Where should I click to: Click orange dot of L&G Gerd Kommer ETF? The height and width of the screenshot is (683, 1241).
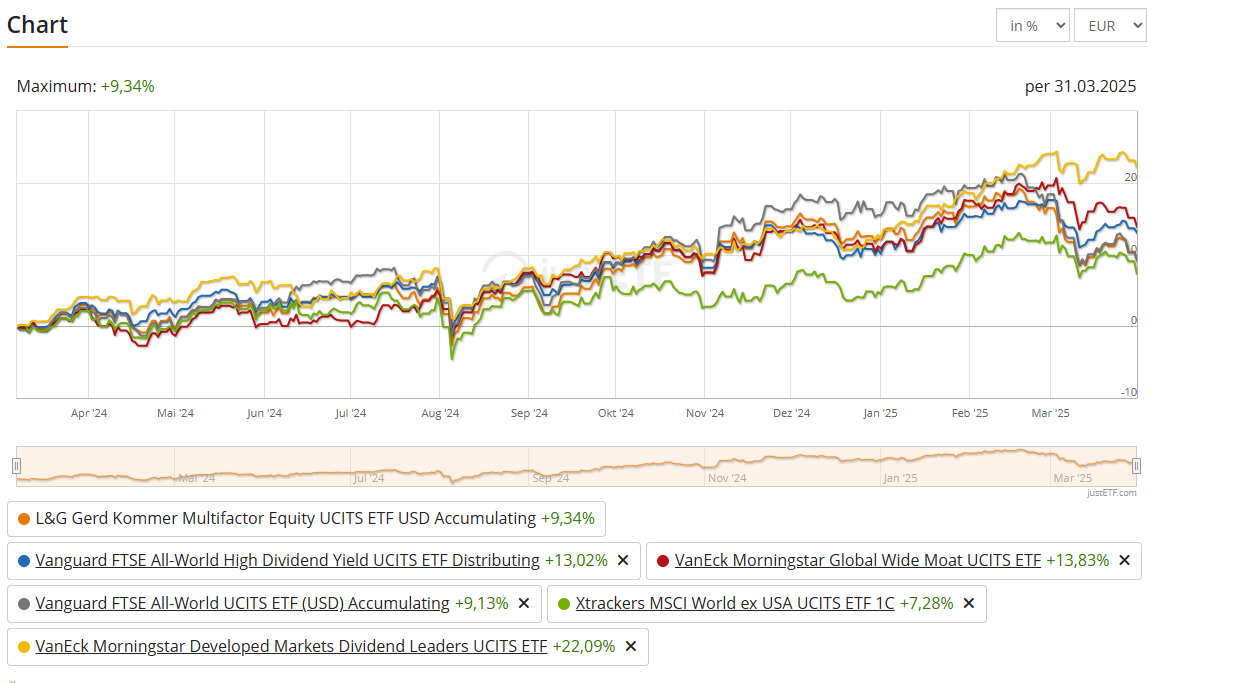tap(24, 518)
